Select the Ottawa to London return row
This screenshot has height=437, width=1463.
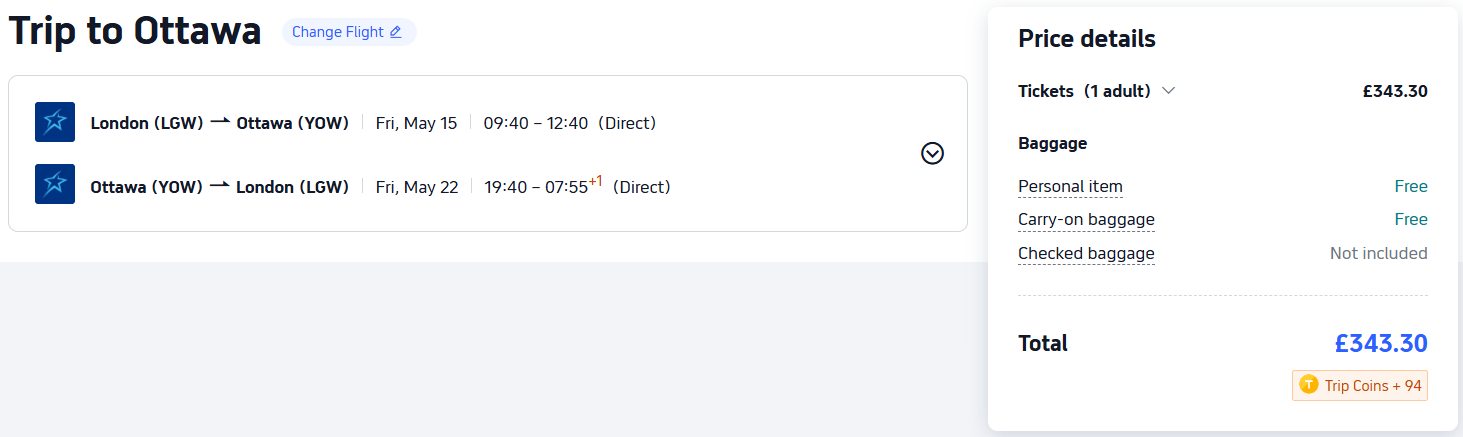(x=380, y=187)
